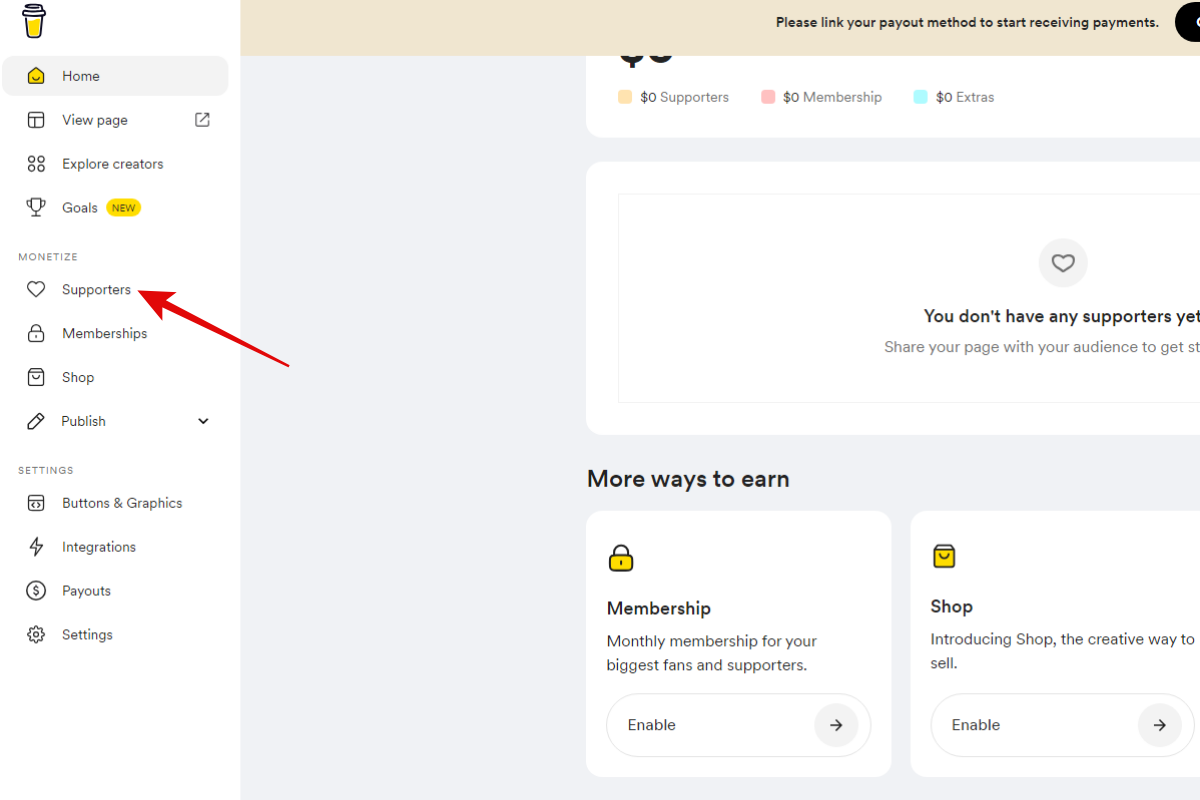Screen dimensions: 1200x800
Task: Click the NEW badge next to Goals
Action: pos(124,208)
